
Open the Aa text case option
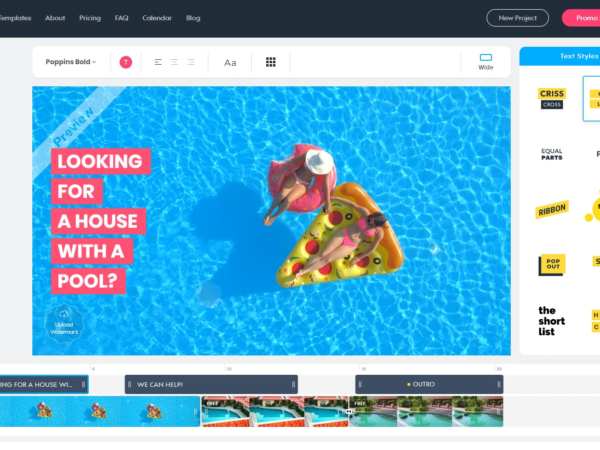click(230, 62)
